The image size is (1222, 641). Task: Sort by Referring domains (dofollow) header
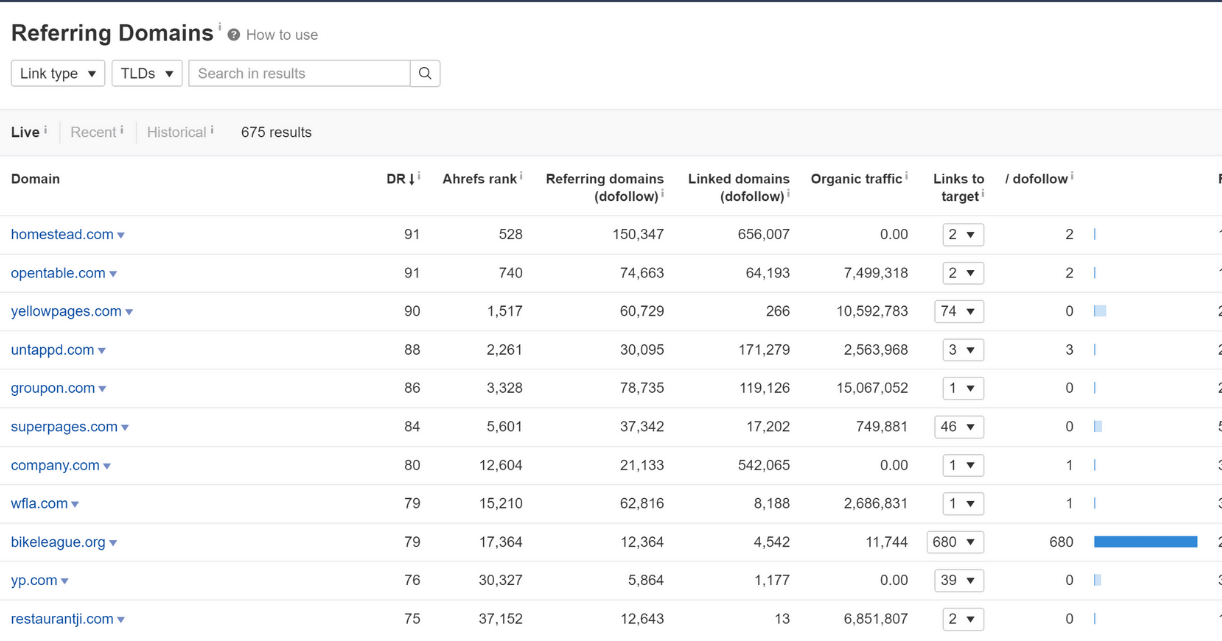pos(604,188)
